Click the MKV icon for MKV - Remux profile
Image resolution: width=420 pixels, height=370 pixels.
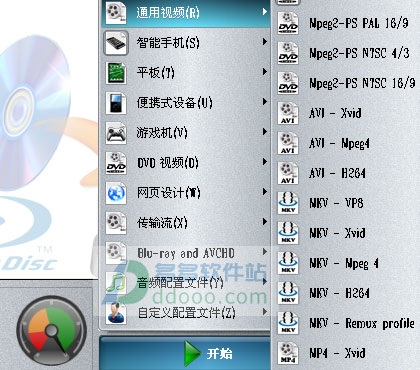pyautogui.click(x=288, y=323)
